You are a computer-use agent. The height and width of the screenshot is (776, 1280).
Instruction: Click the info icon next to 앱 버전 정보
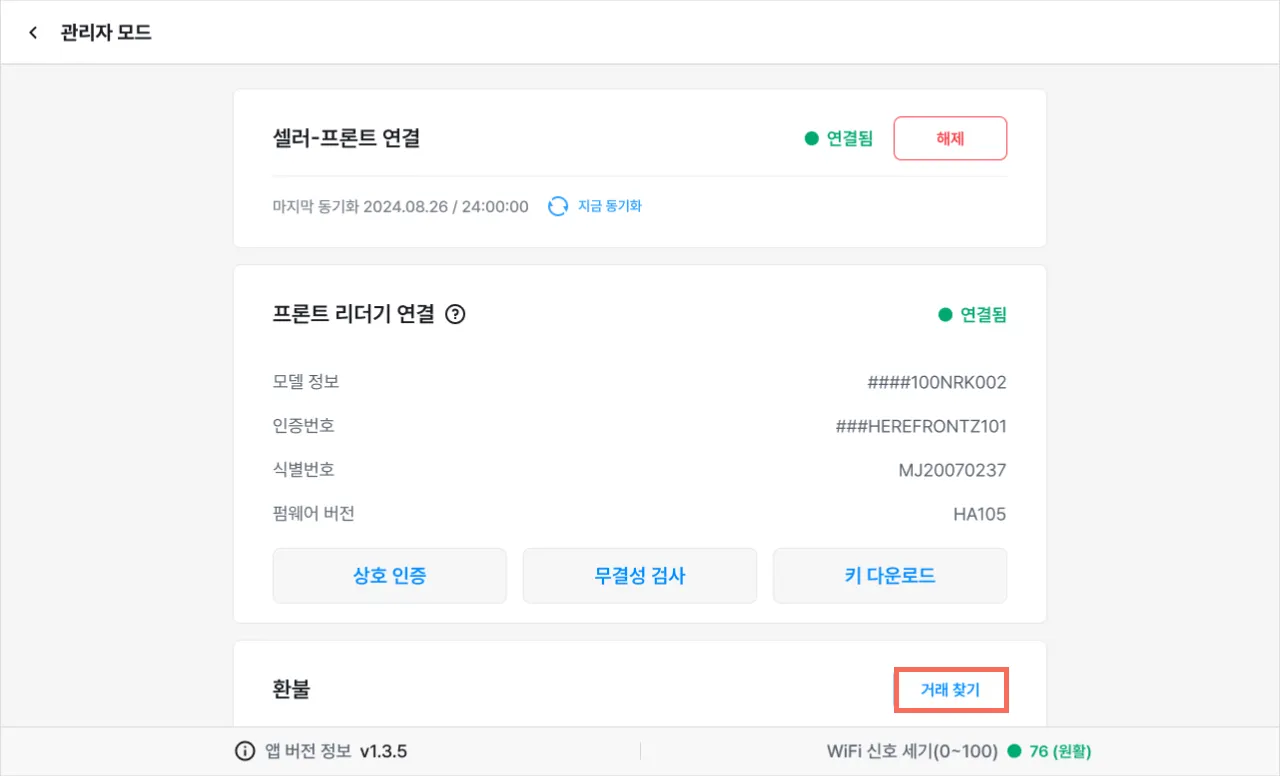coord(244,751)
